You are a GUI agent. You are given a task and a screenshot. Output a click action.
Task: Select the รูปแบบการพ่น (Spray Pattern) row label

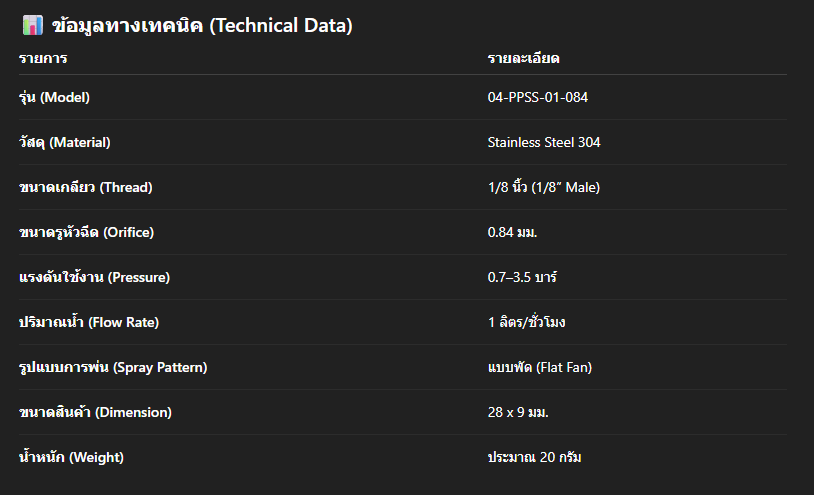[113, 368]
